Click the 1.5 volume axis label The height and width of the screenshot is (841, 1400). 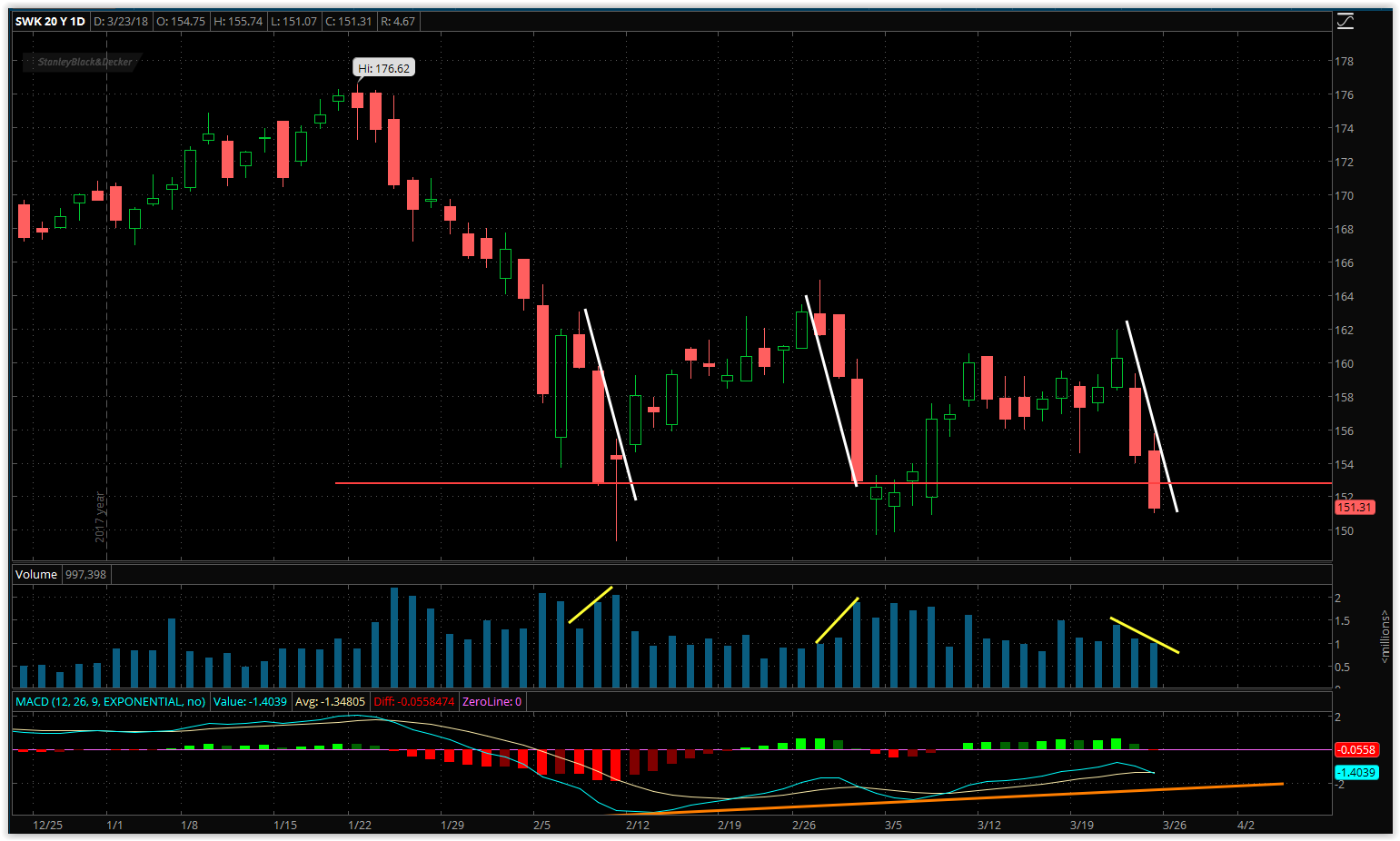(1342, 621)
